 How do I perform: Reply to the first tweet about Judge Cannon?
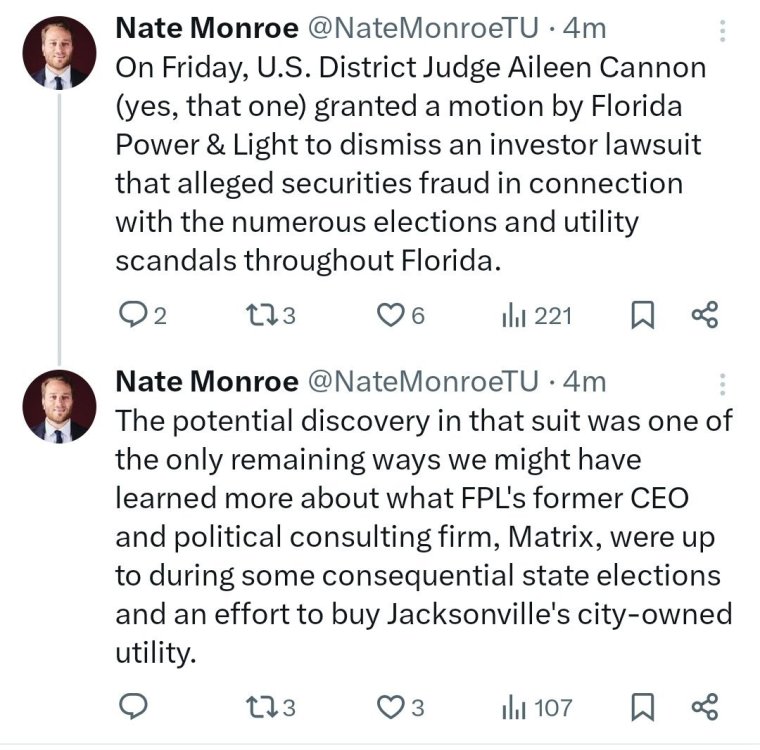tap(133, 317)
